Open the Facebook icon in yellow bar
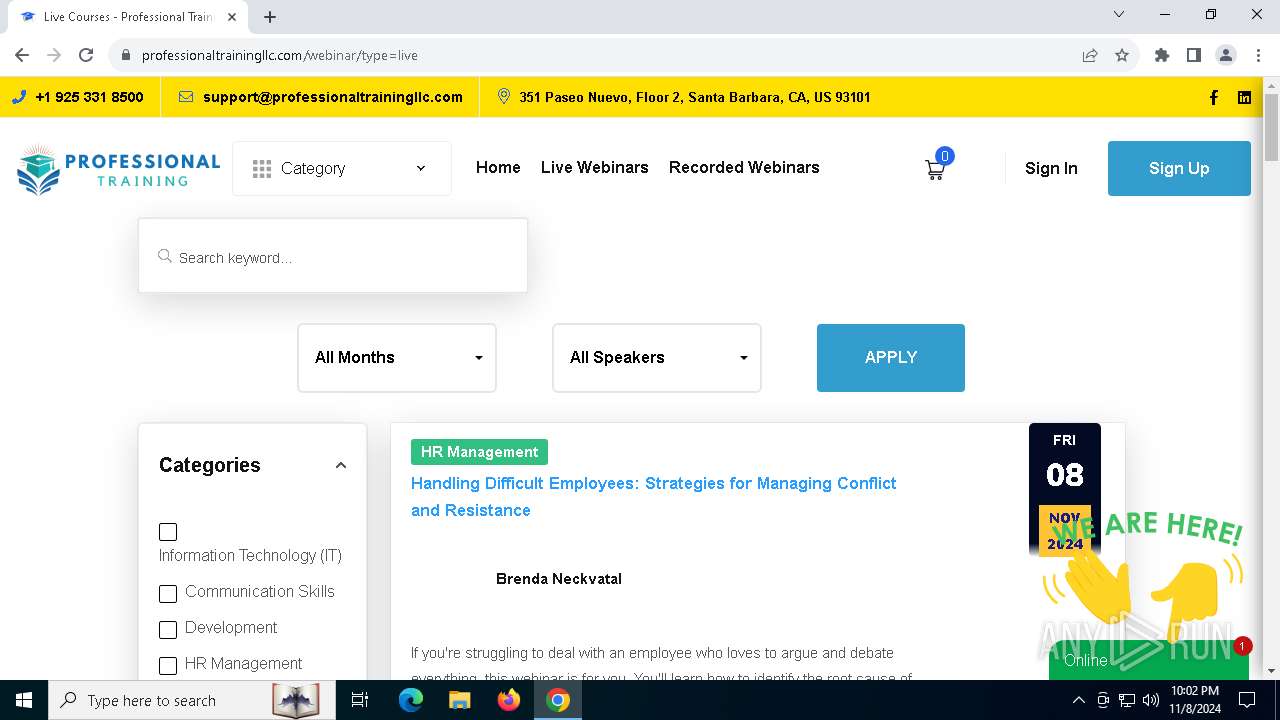Image resolution: width=1280 pixels, height=720 pixels. pyautogui.click(x=1214, y=97)
